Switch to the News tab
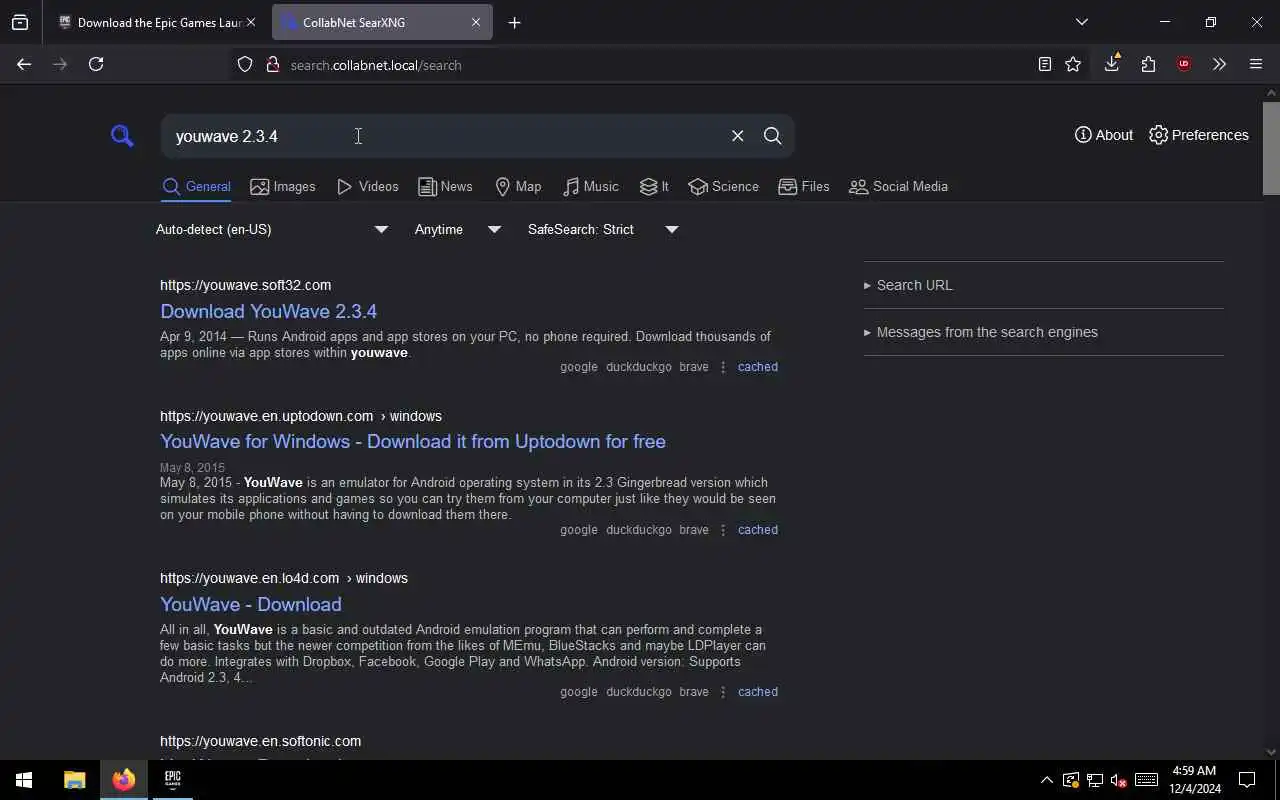 445,187
